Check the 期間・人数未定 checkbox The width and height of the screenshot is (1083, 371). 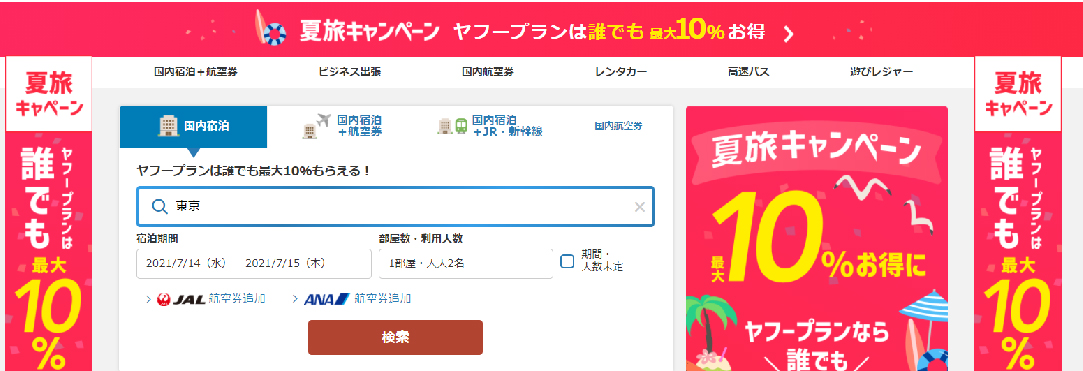[x=567, y=261]
